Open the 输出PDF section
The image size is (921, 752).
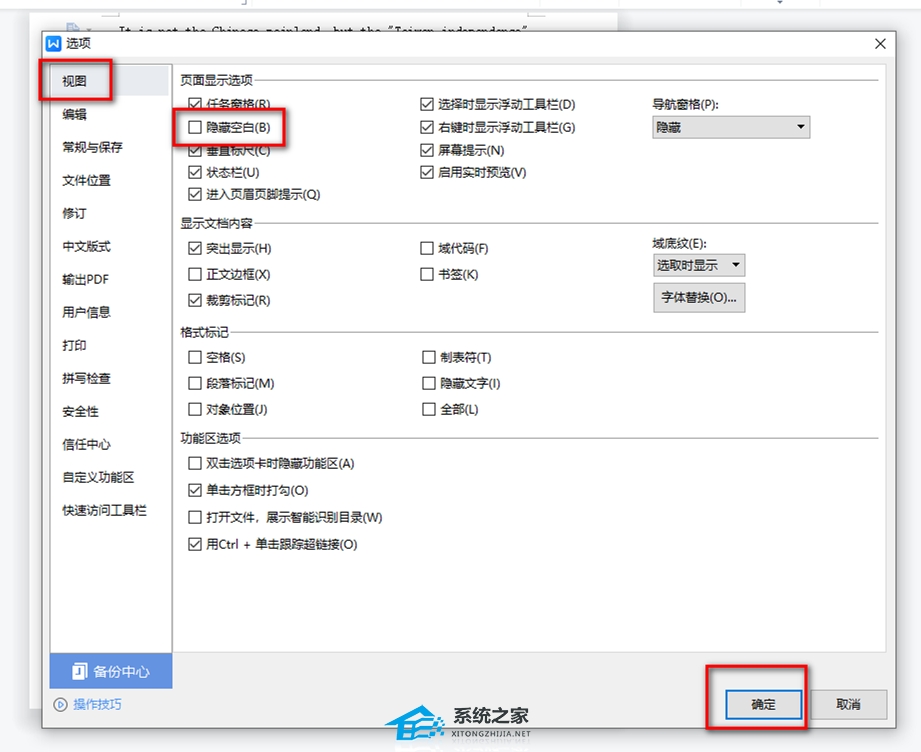point(86,279)
